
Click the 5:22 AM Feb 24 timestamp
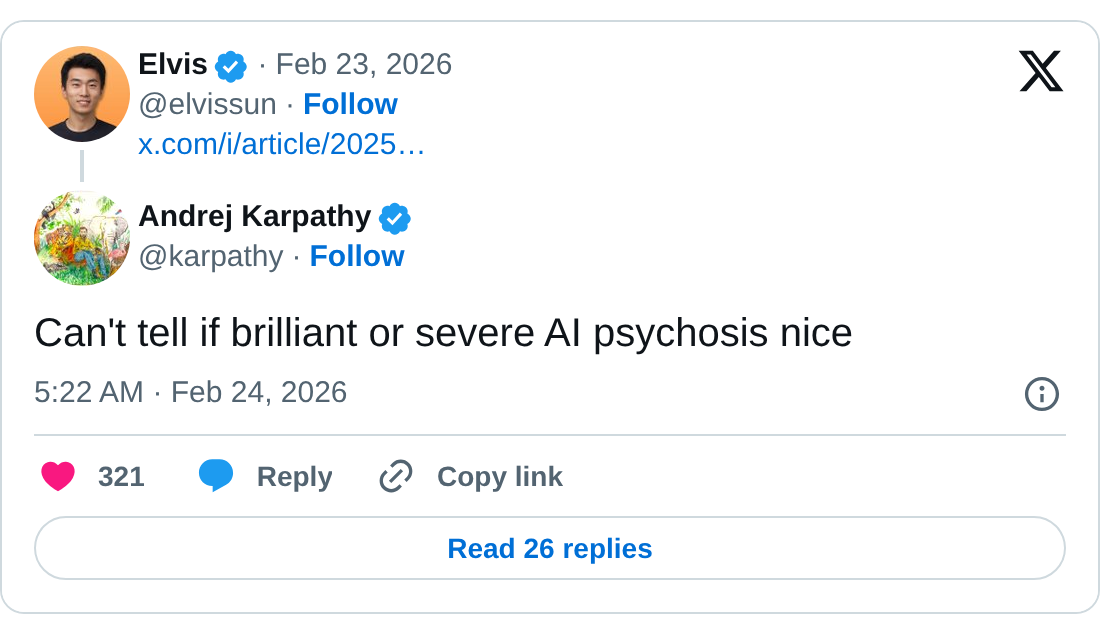tap(190, 392)
